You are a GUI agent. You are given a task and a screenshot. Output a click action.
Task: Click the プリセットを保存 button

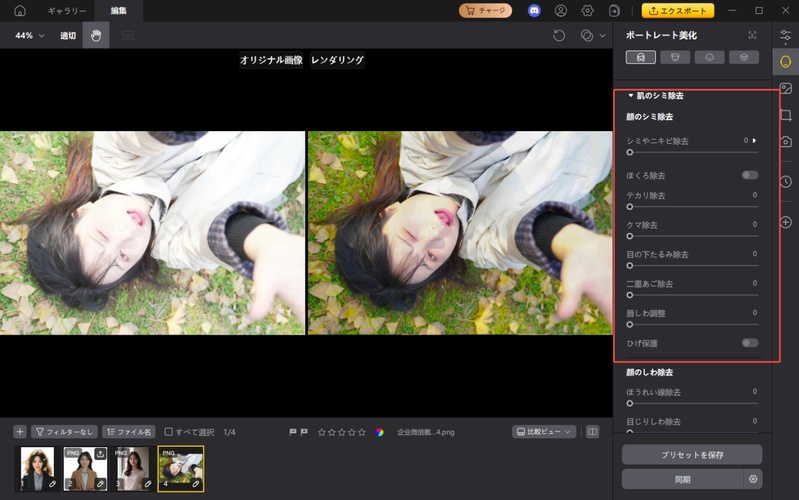[692, 454]
